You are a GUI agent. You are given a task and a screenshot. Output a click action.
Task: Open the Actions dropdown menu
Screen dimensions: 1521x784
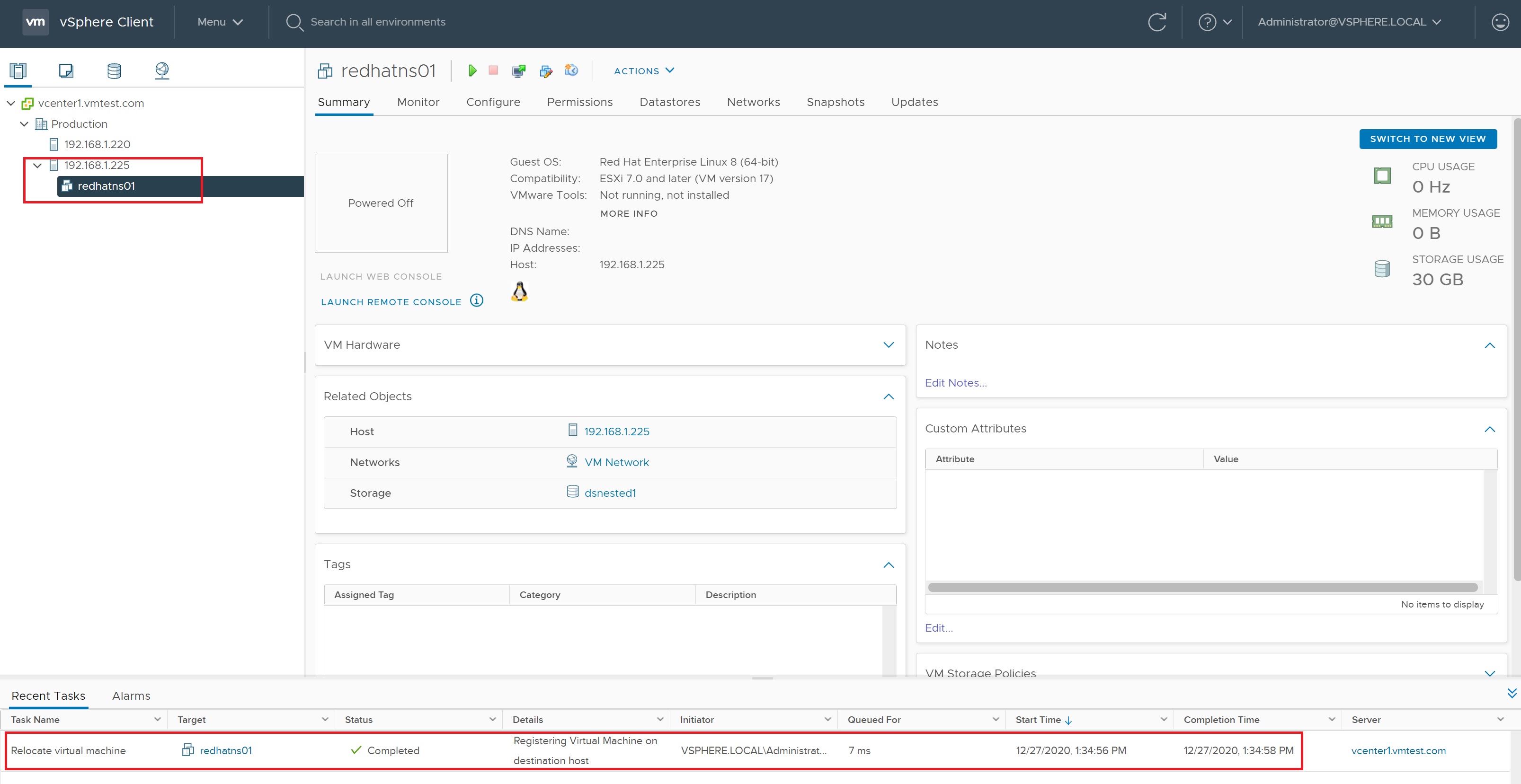644,71
